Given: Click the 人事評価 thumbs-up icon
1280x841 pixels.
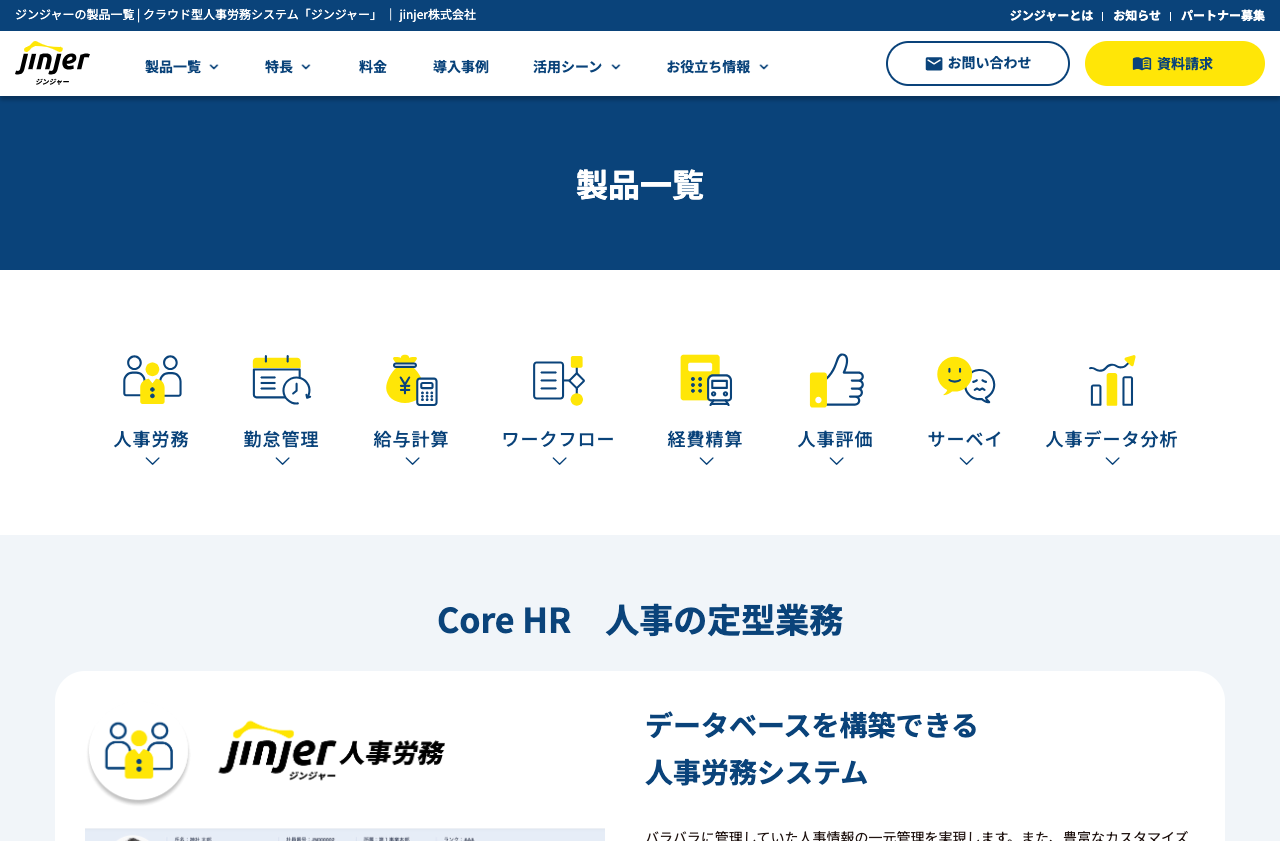Looking at the screenshot, I should 835,378.
